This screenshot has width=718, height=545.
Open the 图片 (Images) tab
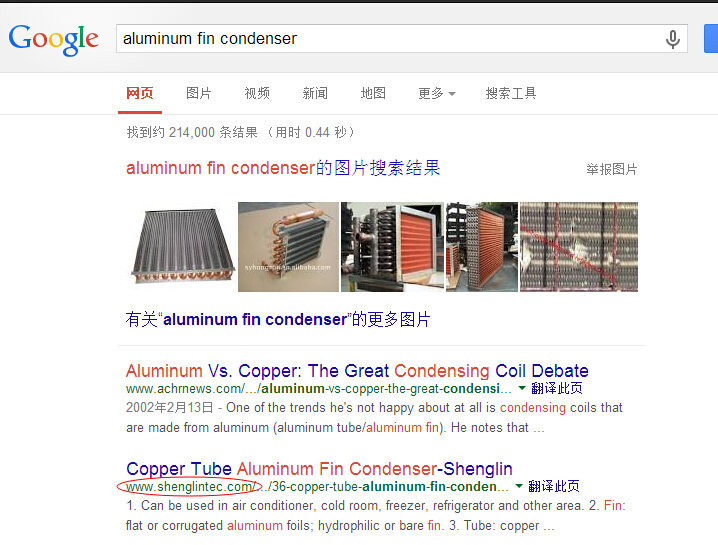[x=199, y=93]
